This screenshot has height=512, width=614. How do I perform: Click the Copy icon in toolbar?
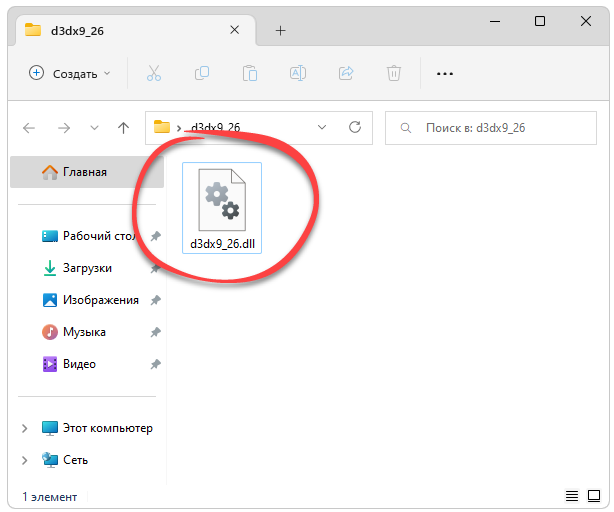pos(202,73)
